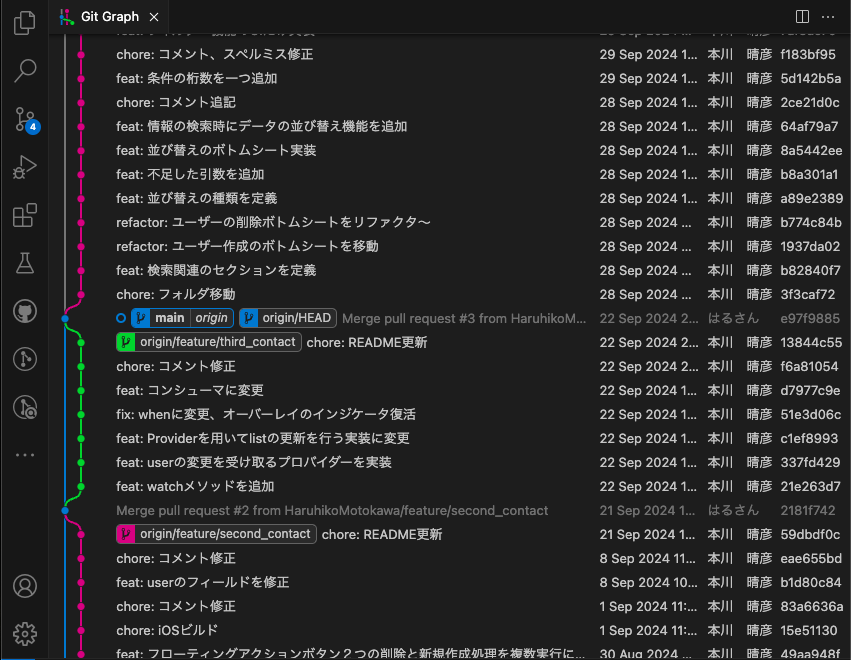Open the Run and Debug view
The height and width of the screenshot is (660, 851).
24,167
